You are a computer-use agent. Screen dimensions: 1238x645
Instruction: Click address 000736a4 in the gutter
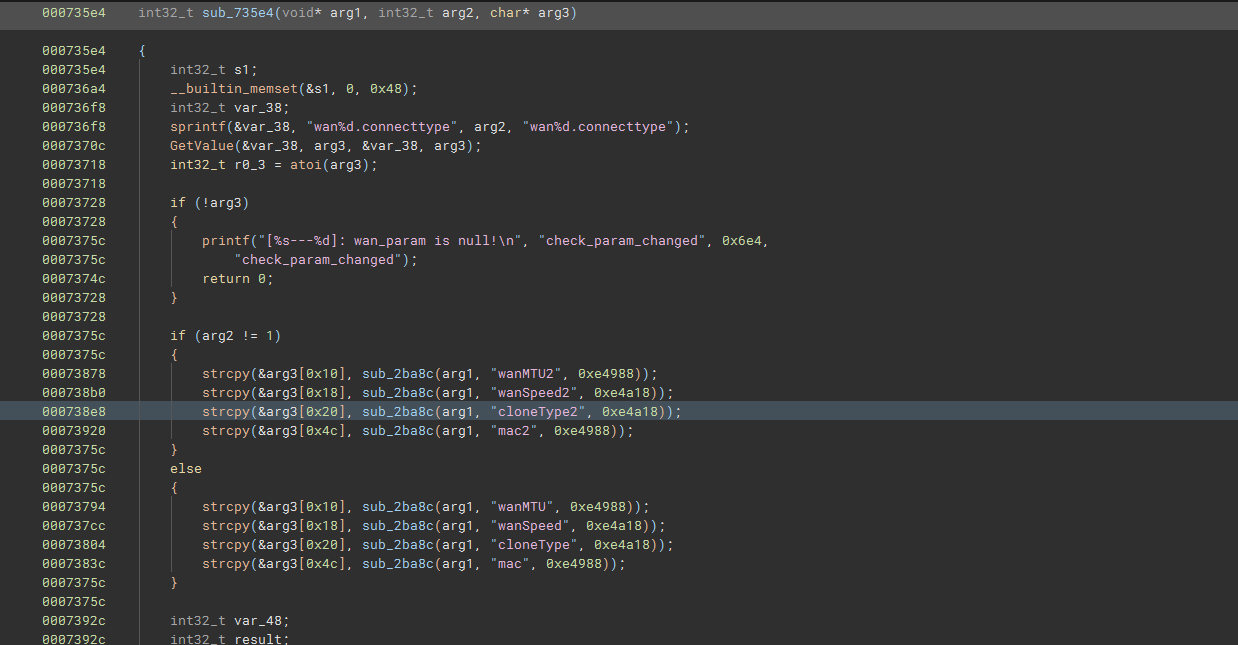pos(74,88)
